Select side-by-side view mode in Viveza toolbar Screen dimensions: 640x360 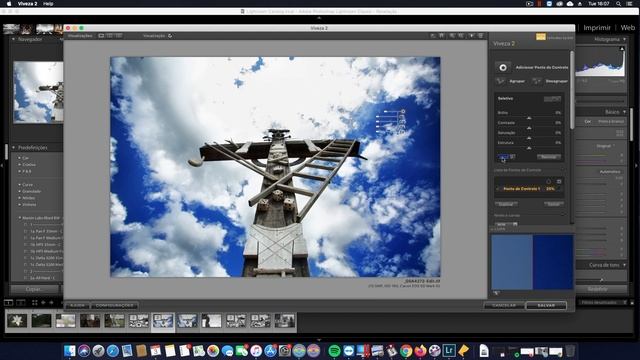[x=118, y=36]
